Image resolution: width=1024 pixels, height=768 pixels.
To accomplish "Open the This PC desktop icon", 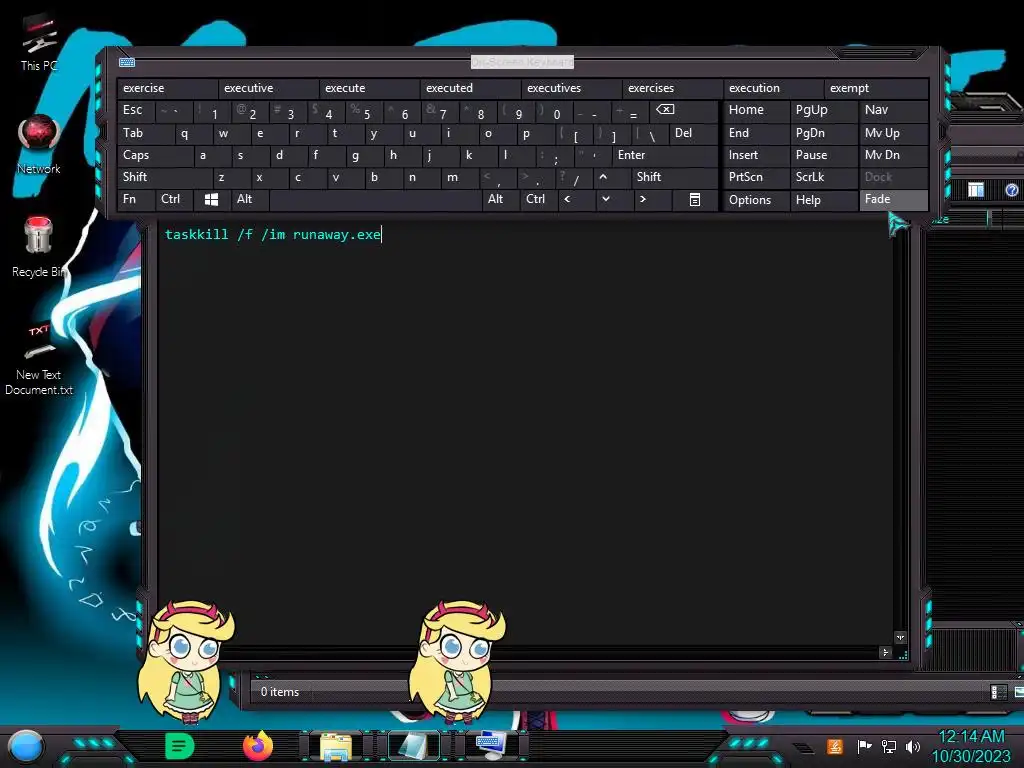I will click(39, 43).
